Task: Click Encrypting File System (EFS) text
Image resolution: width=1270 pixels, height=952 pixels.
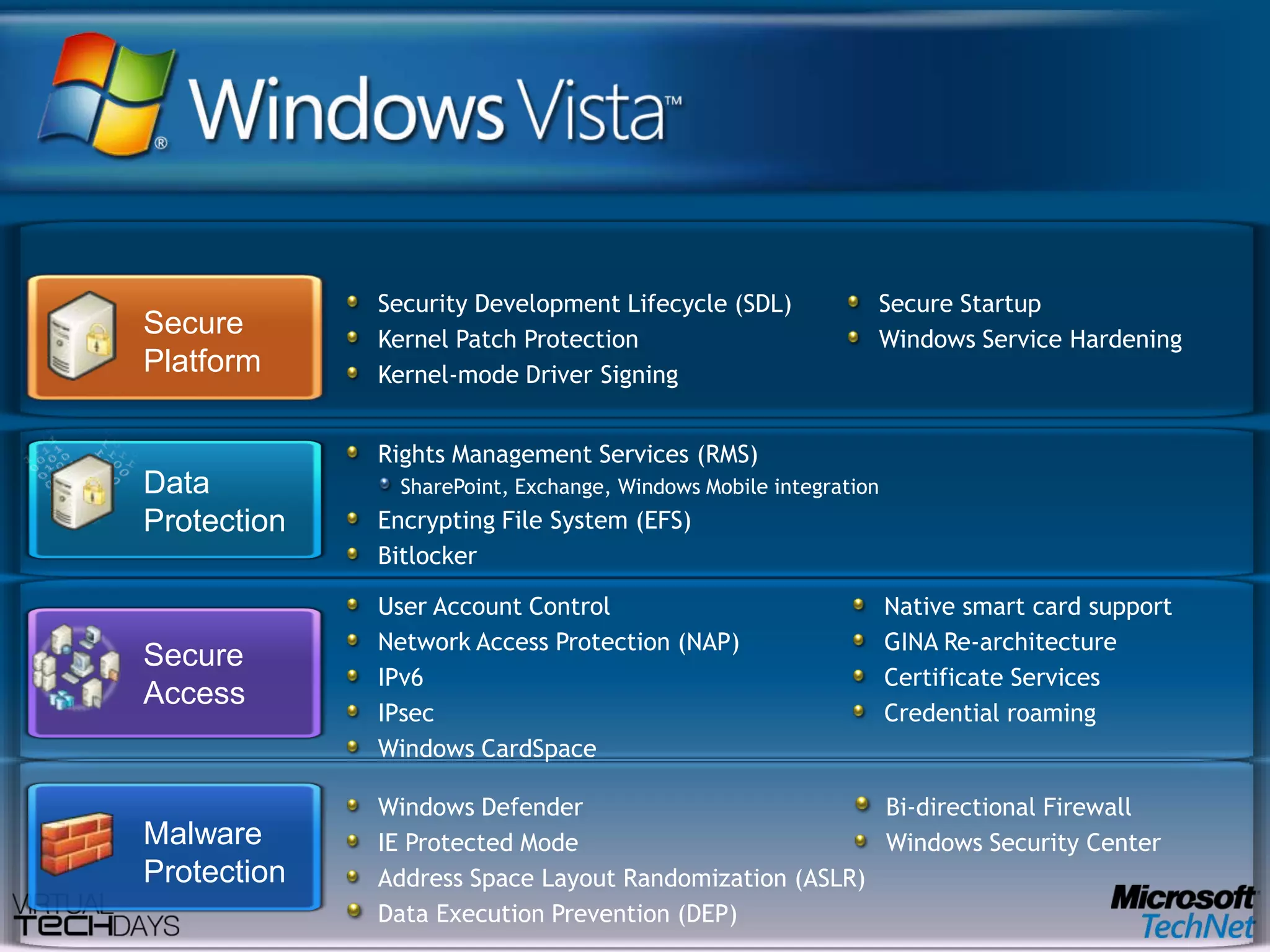Action: click(x=535, y=521)
